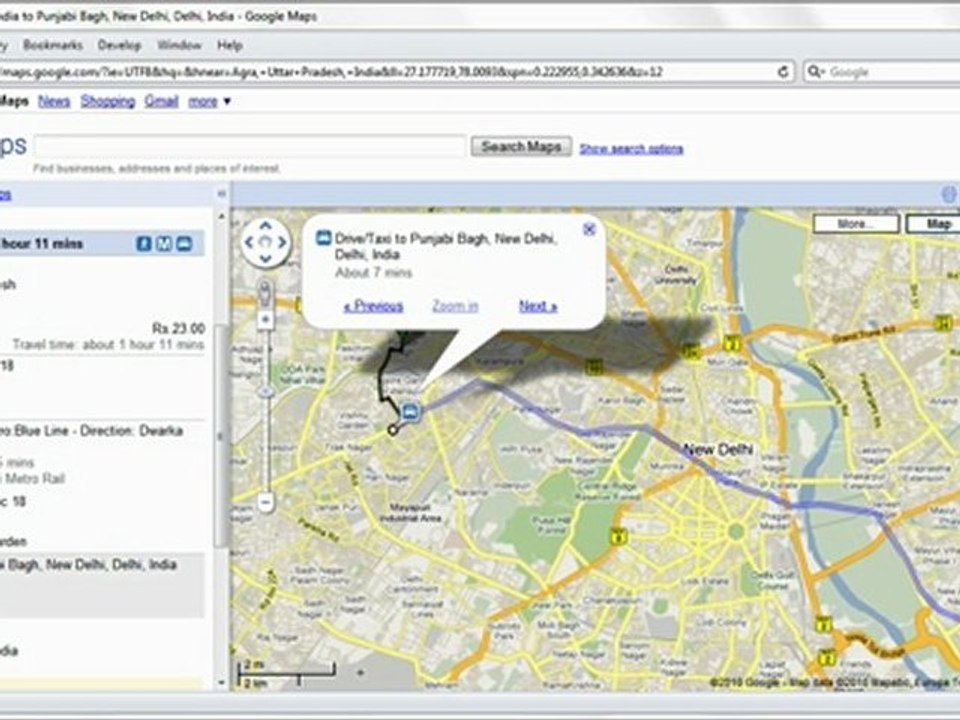The height and width of the screenshot is (720, 960).
Task: Go to Previous step in bubble
Action: click(373, 306)
